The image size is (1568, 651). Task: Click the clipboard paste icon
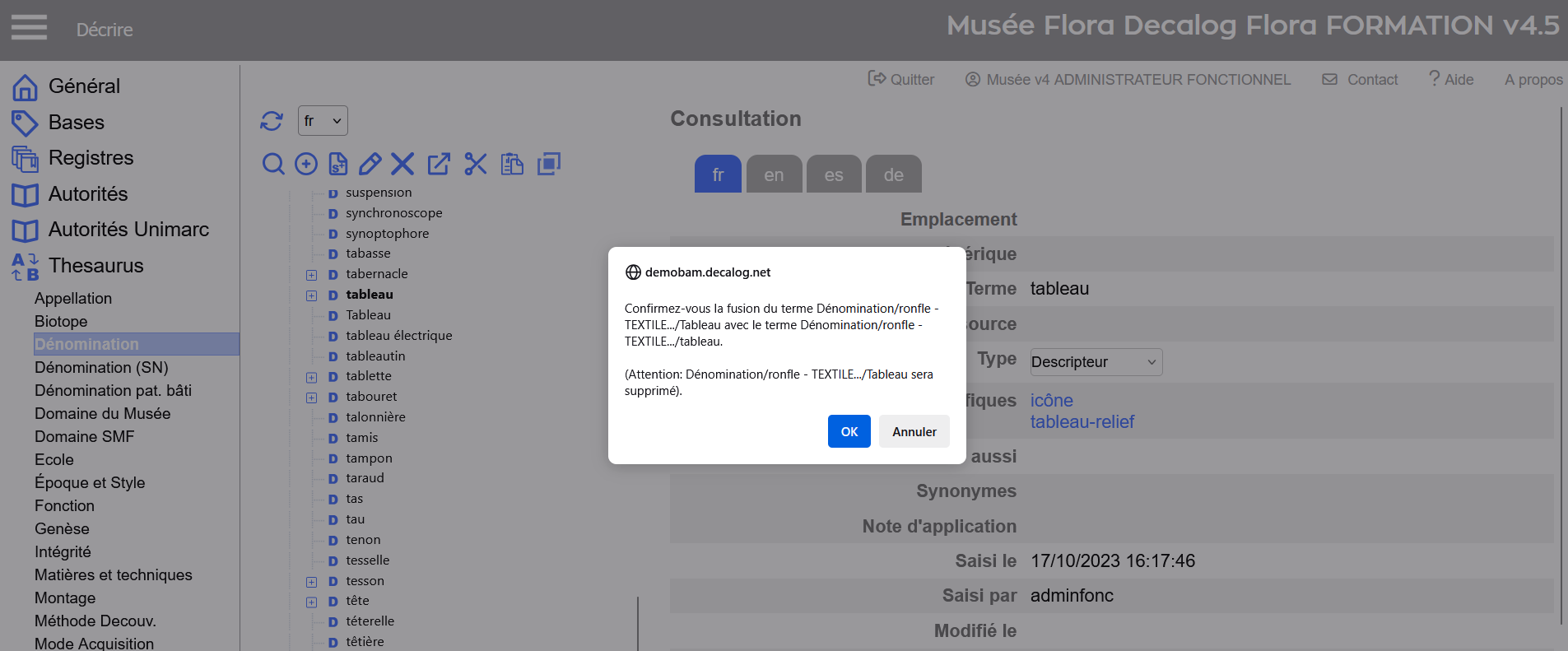(x=512, y=164)
